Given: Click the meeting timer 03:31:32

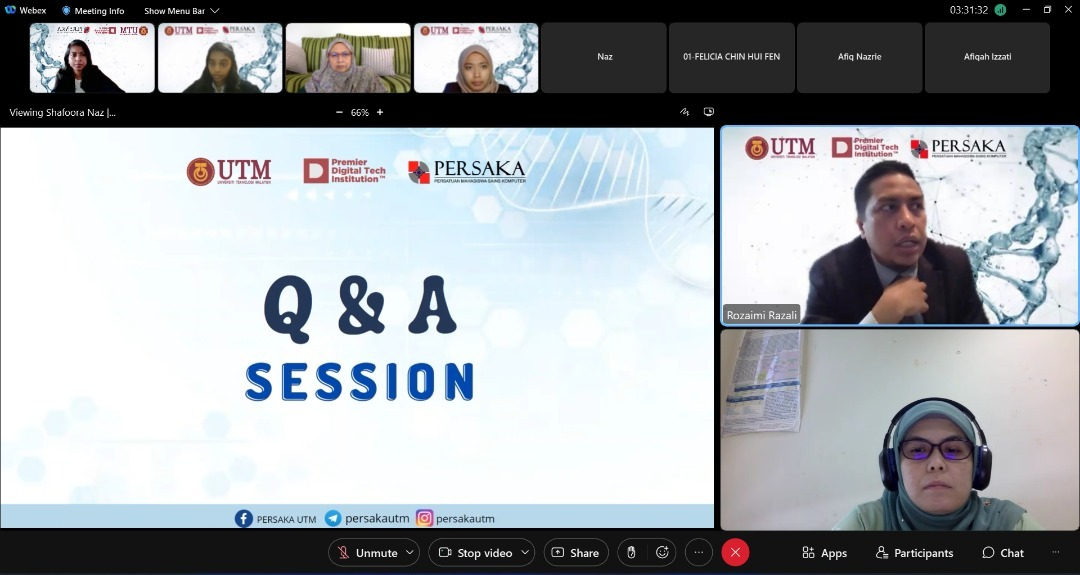Looking at the screenshot, I should coord(968,10).
